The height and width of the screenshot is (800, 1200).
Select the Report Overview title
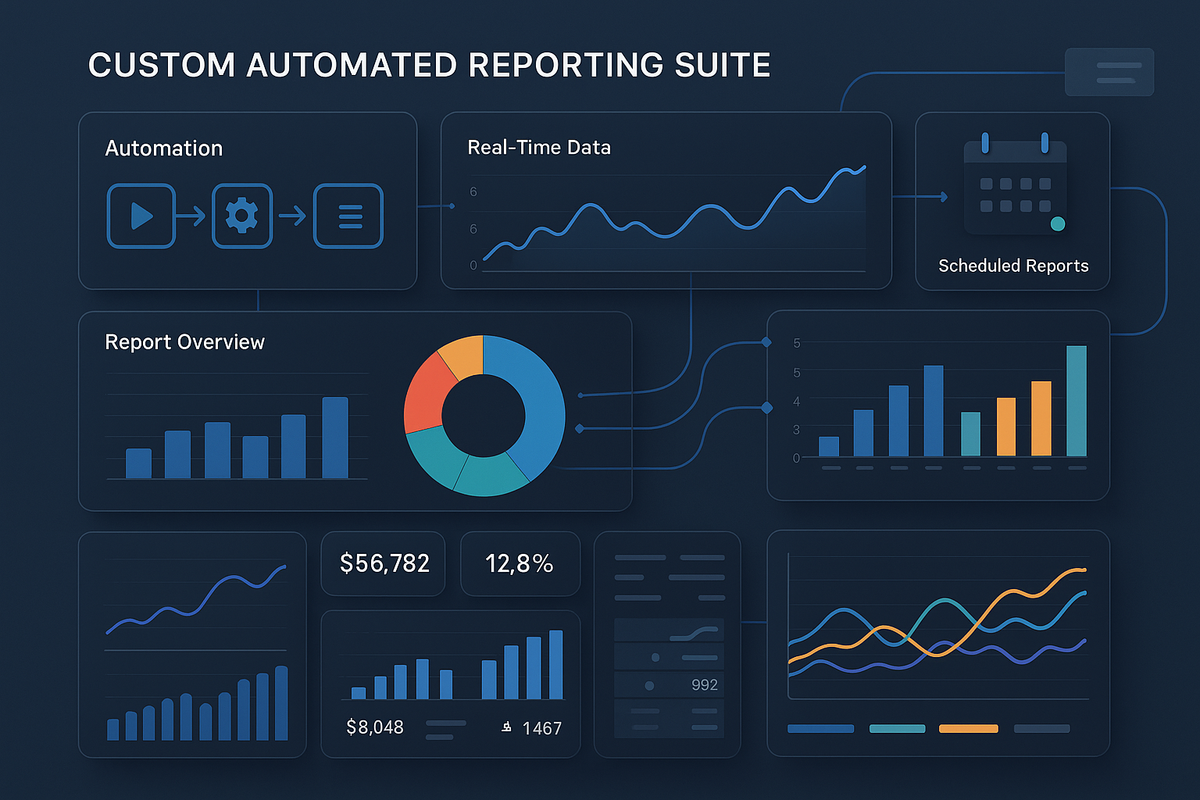[184, 342]
